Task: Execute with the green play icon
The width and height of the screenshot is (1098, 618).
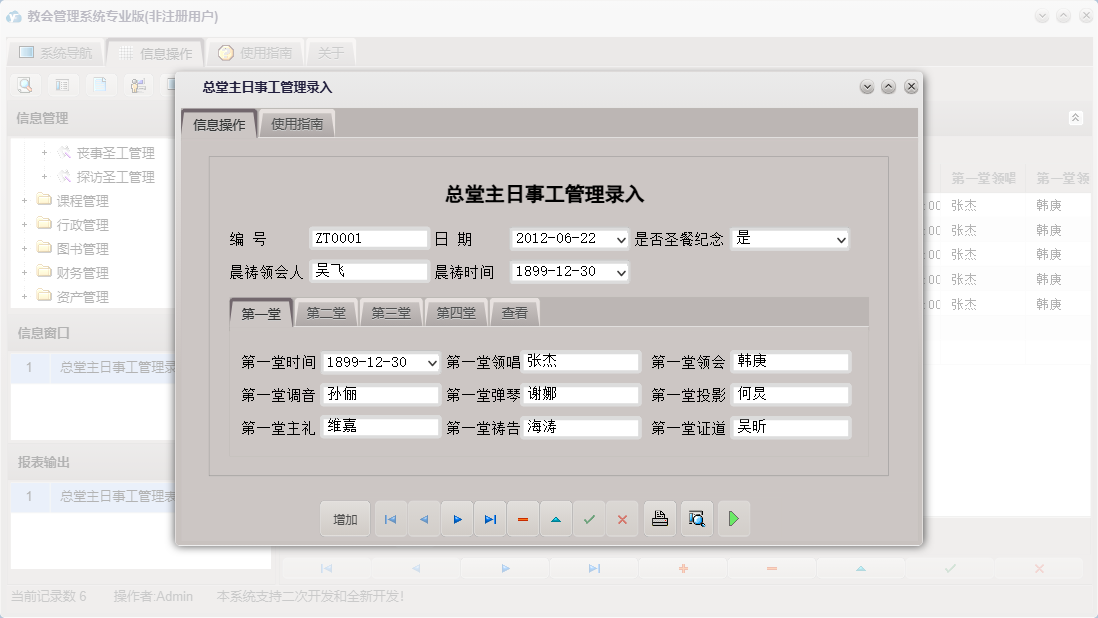Action: click(733, 519)
